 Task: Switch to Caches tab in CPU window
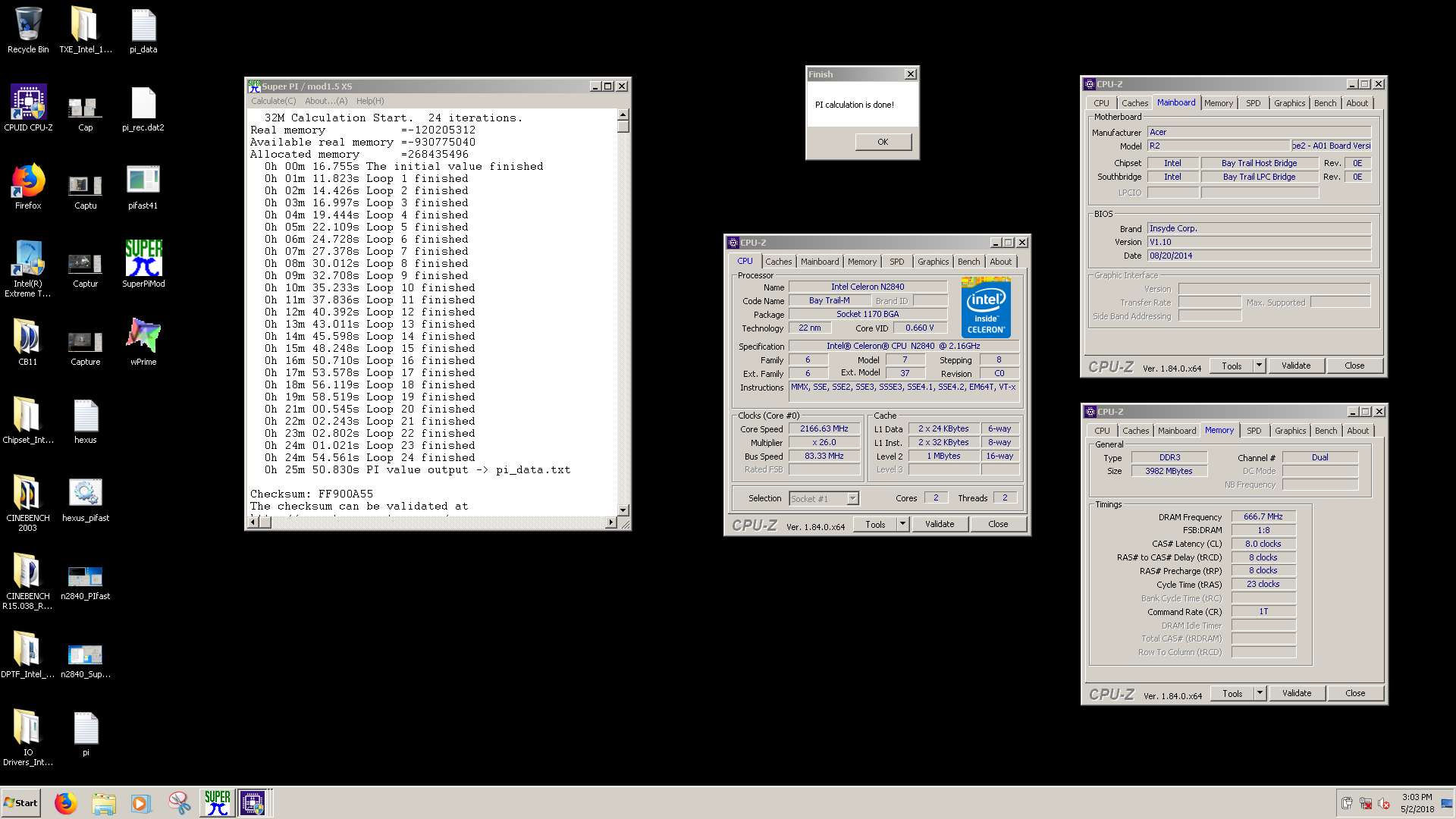pyautogui.click(x=778, y=262)
